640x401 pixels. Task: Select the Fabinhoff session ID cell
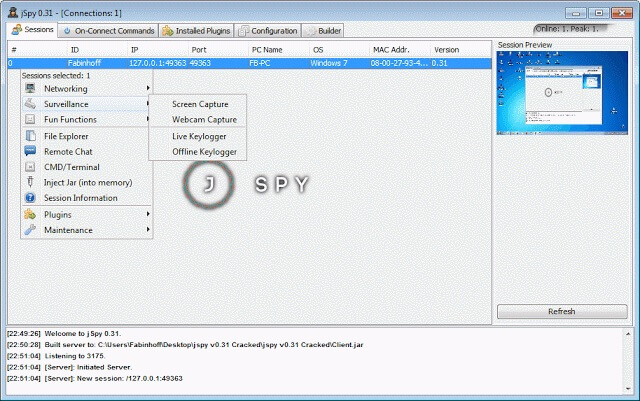coord(97,63)
